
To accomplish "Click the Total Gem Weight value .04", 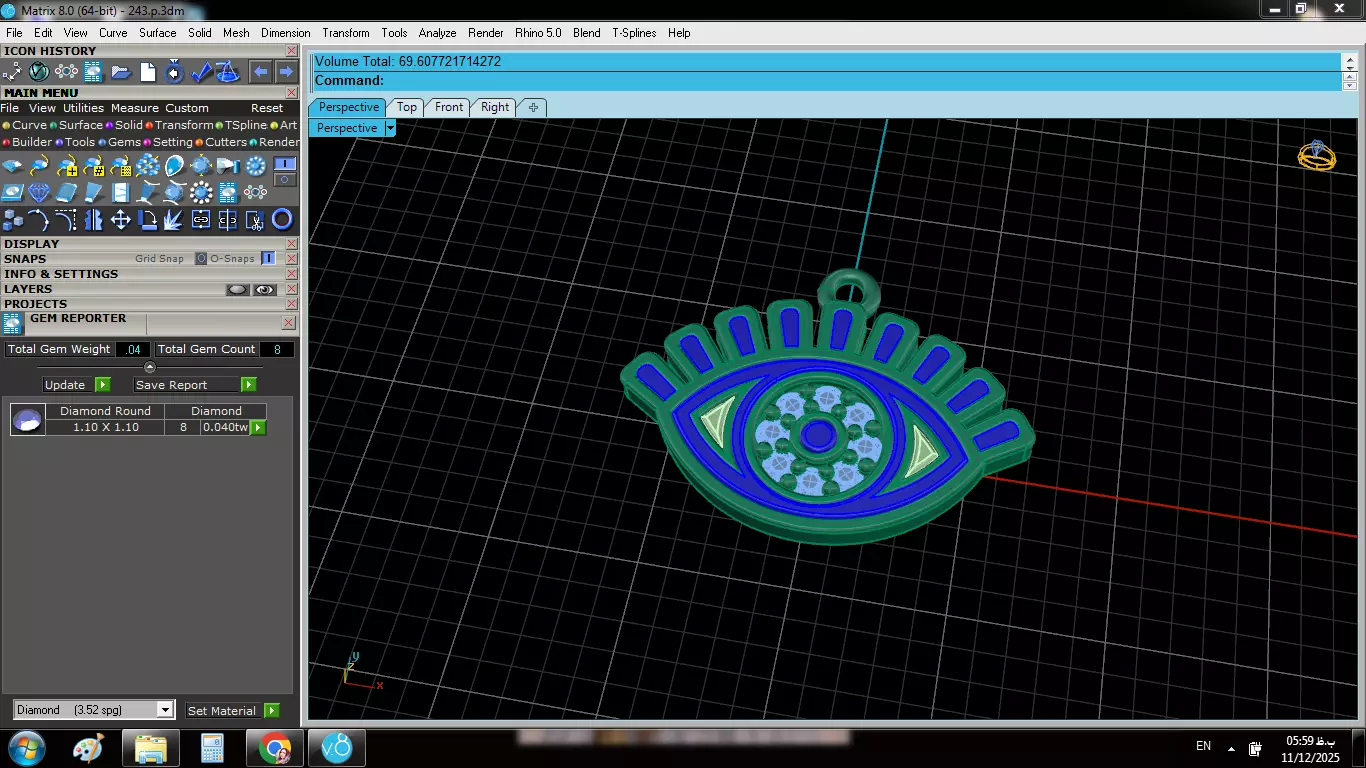I will (133, 349).
